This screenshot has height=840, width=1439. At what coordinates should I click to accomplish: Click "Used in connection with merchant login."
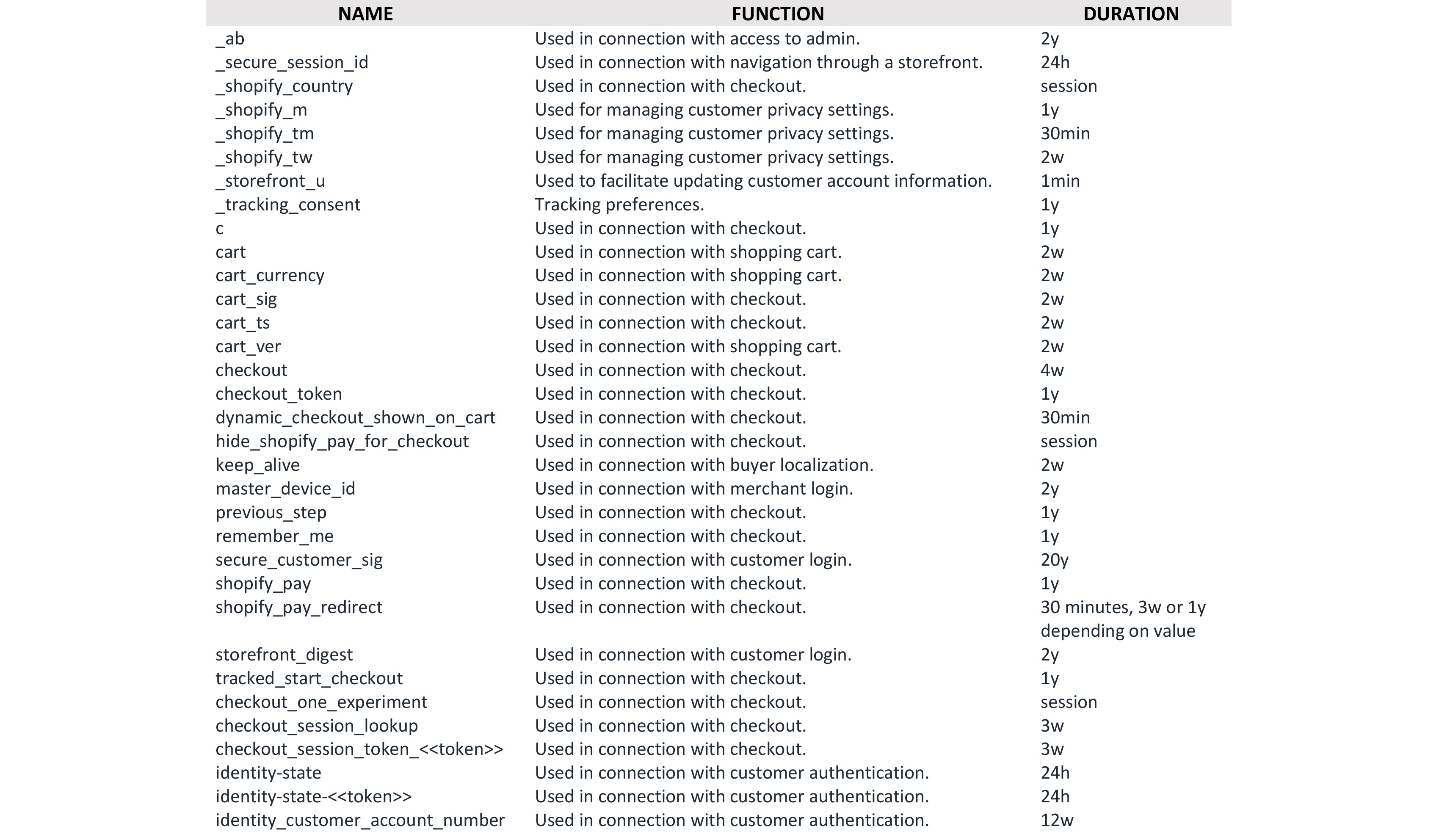coord(694,489)
